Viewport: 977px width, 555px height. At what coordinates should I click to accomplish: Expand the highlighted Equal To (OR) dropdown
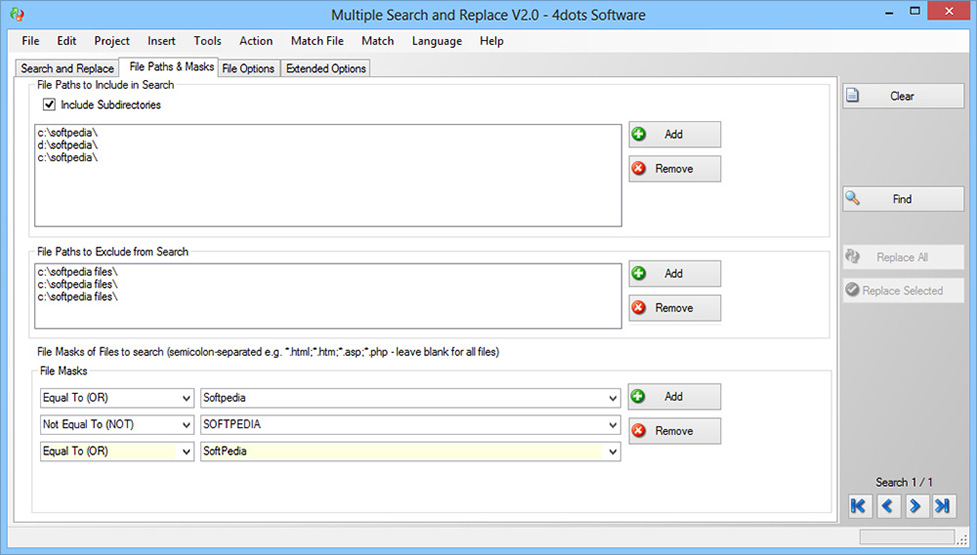(x=186, y=452)
